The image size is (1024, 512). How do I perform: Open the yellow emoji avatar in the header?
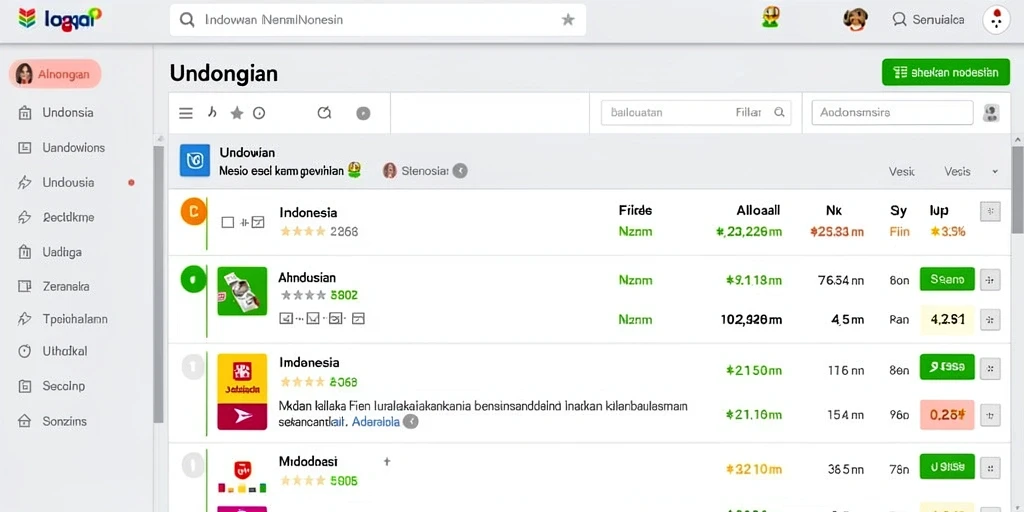coord(771,18)
